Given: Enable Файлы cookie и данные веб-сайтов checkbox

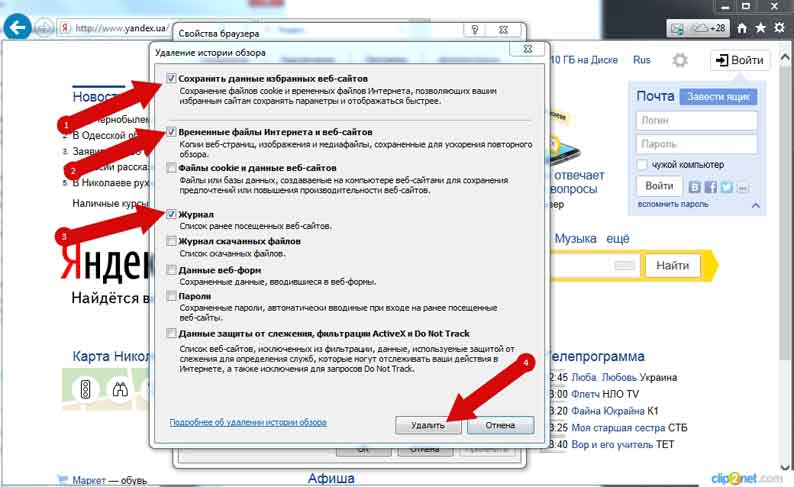Looking at the screenshot, I should tap(171, 168).
